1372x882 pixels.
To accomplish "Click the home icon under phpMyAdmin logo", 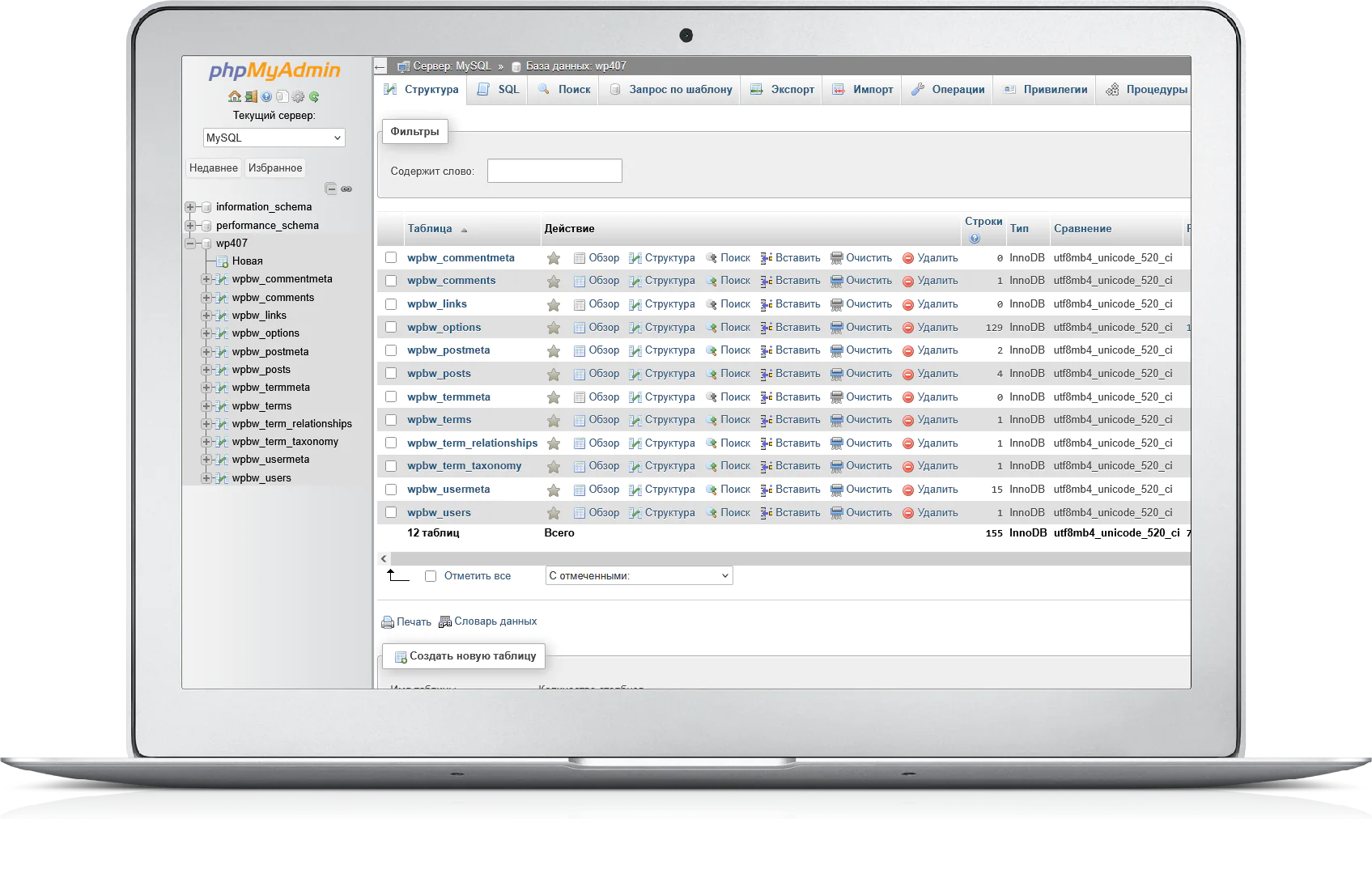I will (x=234, y=97).
